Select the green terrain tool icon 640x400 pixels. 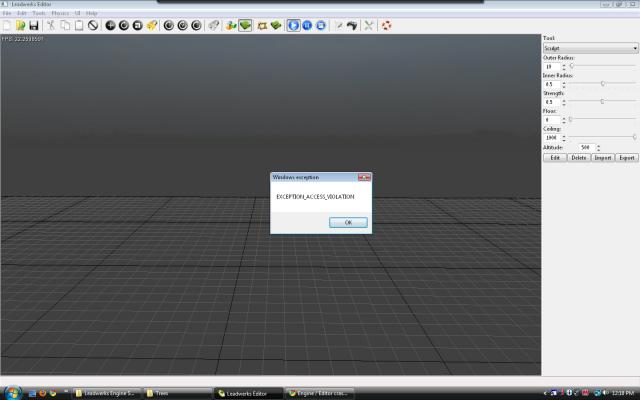[245, 25]
